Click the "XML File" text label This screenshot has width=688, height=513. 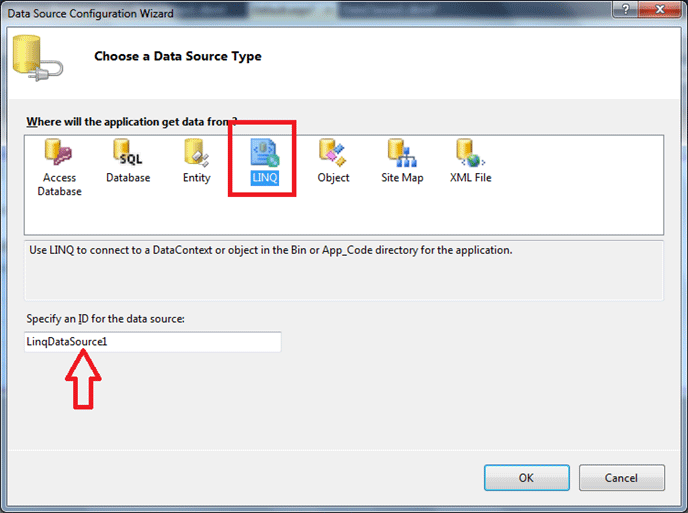(x=470, y=178)
